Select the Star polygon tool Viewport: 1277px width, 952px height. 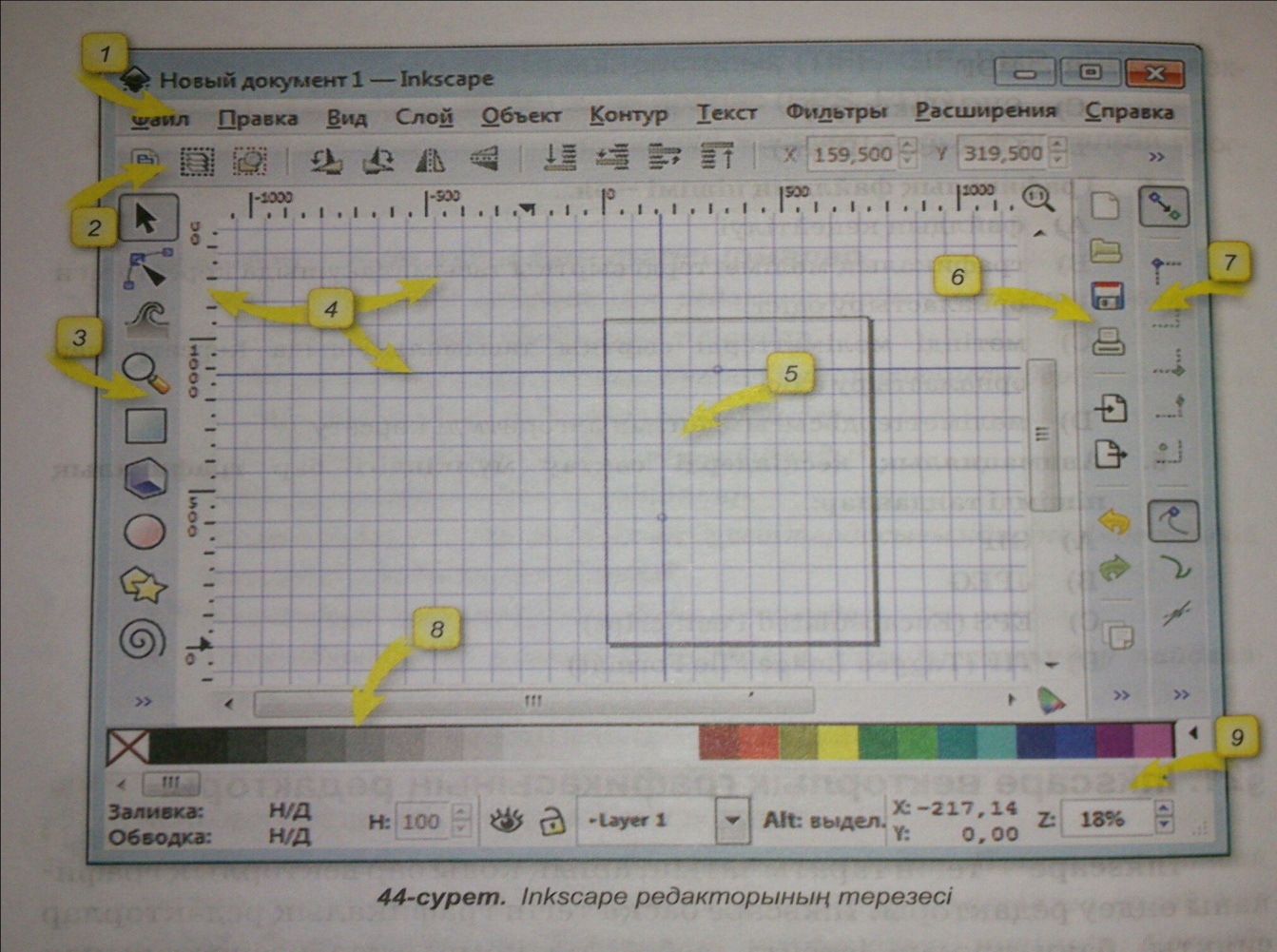point(144,585)
